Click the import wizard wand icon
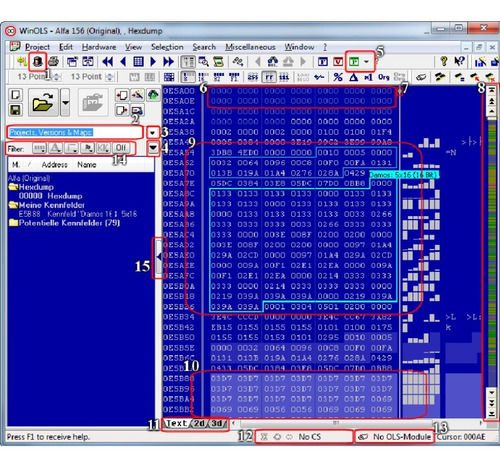500x468 pixels. coord(137,95)
